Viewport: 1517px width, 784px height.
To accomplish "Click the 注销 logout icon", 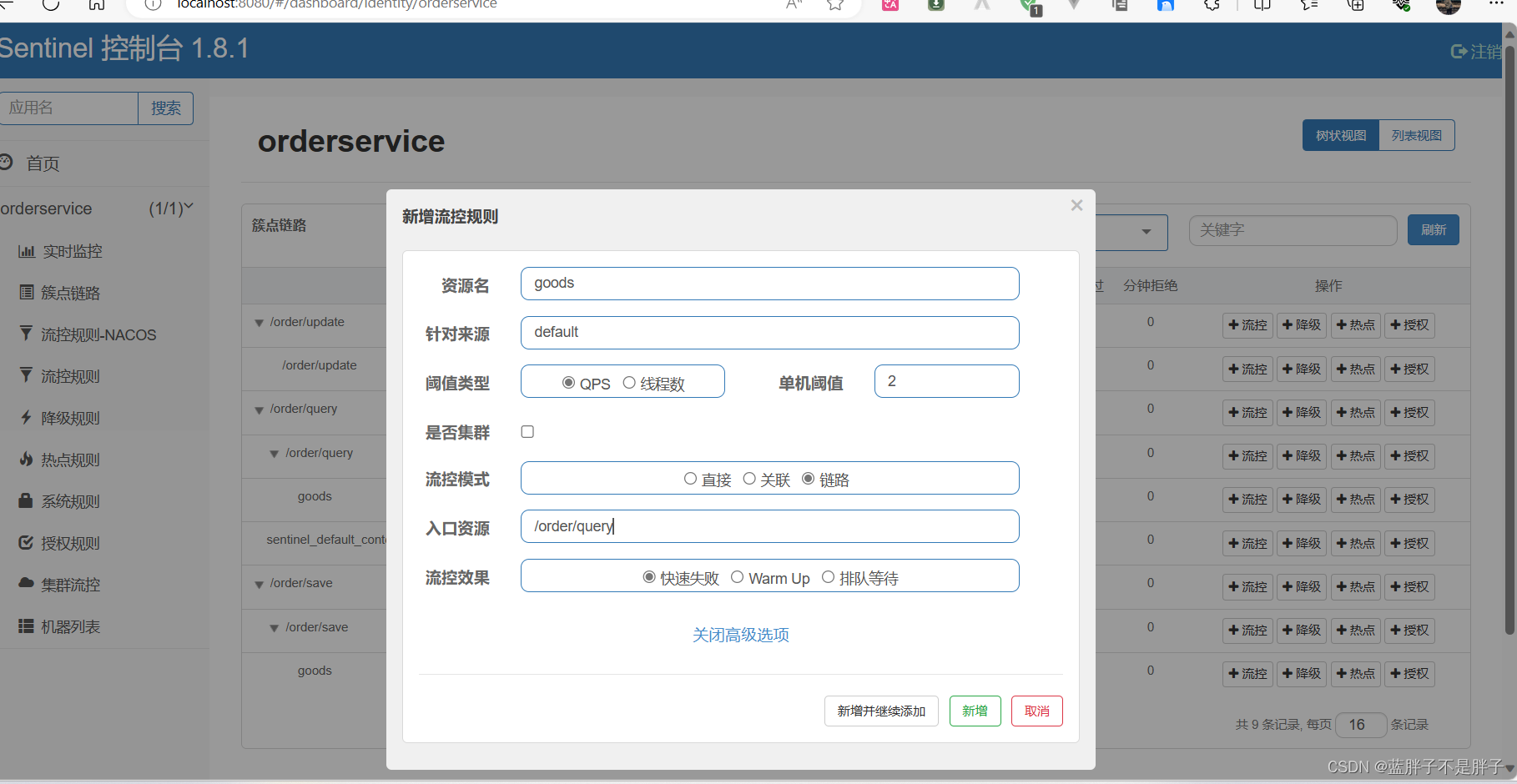I will [1459, 52].
